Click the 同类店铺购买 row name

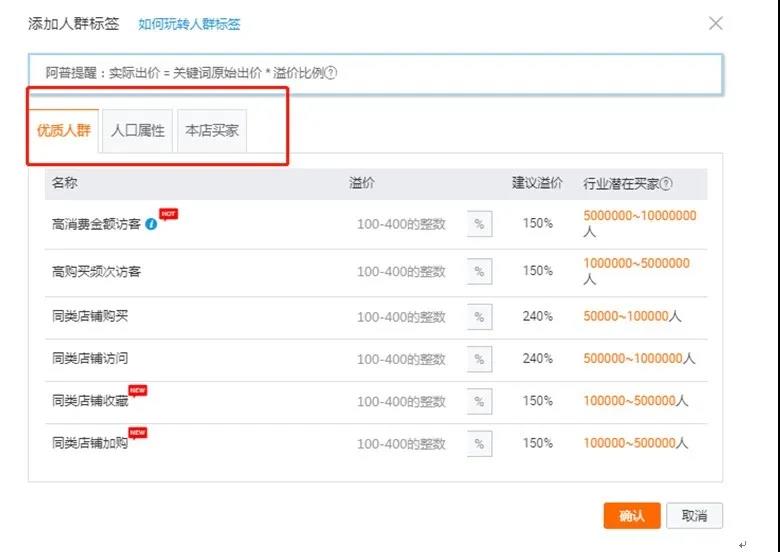pyautogui.click(x=90, y=317)
